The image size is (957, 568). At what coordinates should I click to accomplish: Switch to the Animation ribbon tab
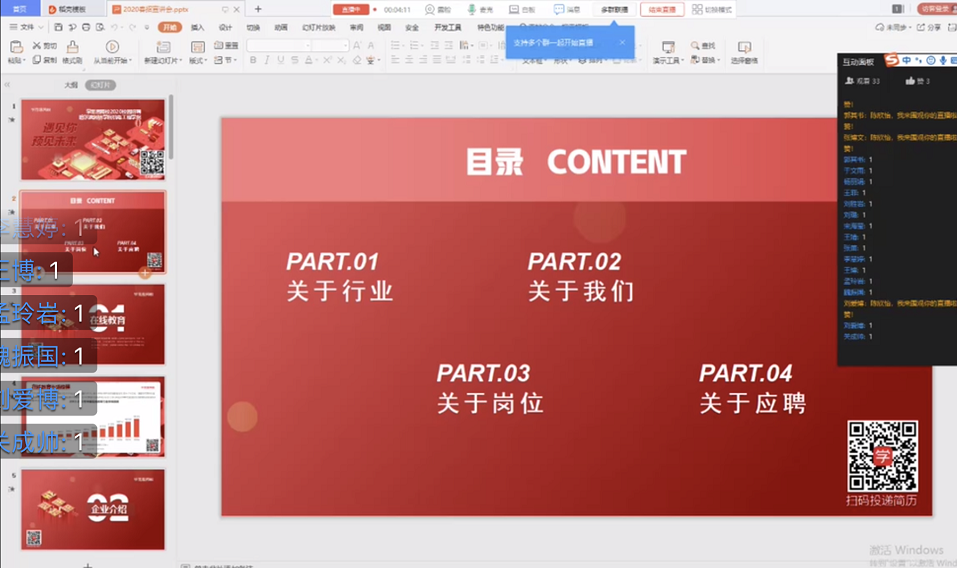(281, 27)
